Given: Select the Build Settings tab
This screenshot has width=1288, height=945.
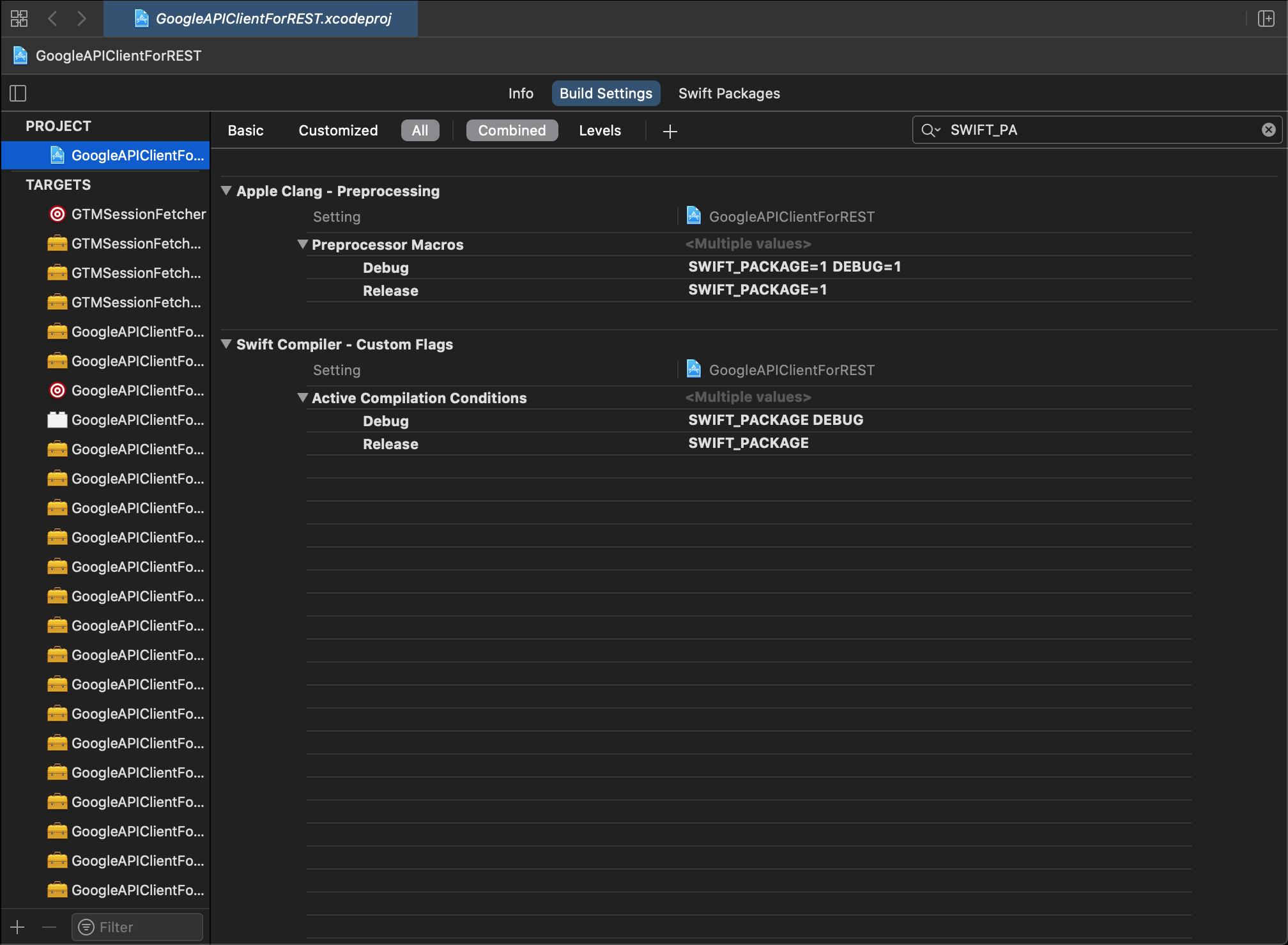Looking at the screenshot, I should point(606,93).
